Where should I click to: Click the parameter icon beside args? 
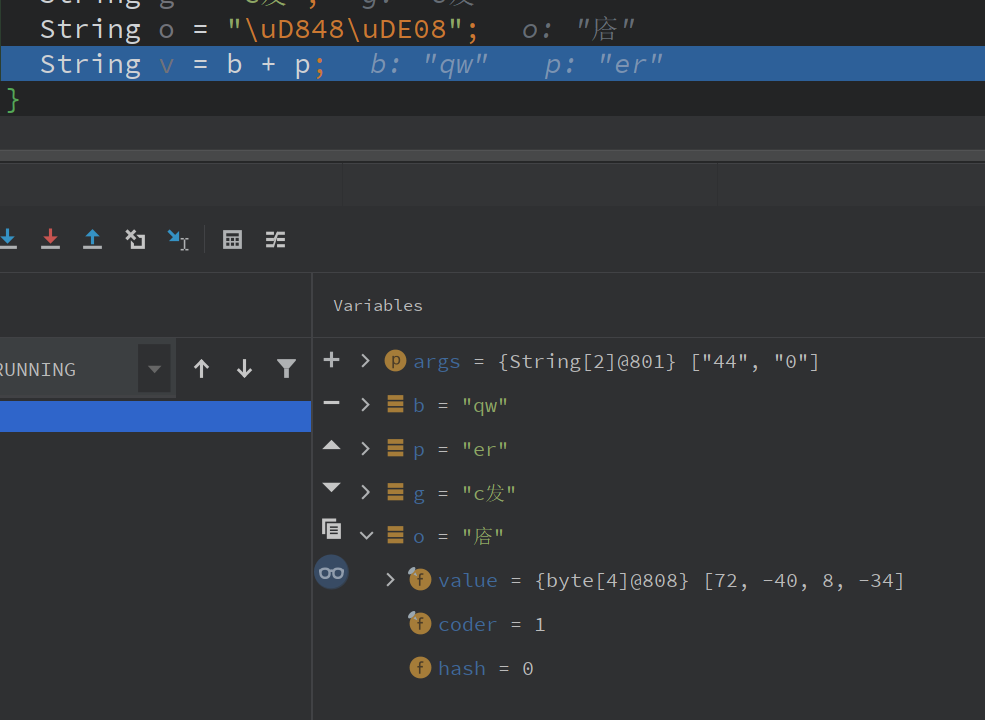coord(395,361)
